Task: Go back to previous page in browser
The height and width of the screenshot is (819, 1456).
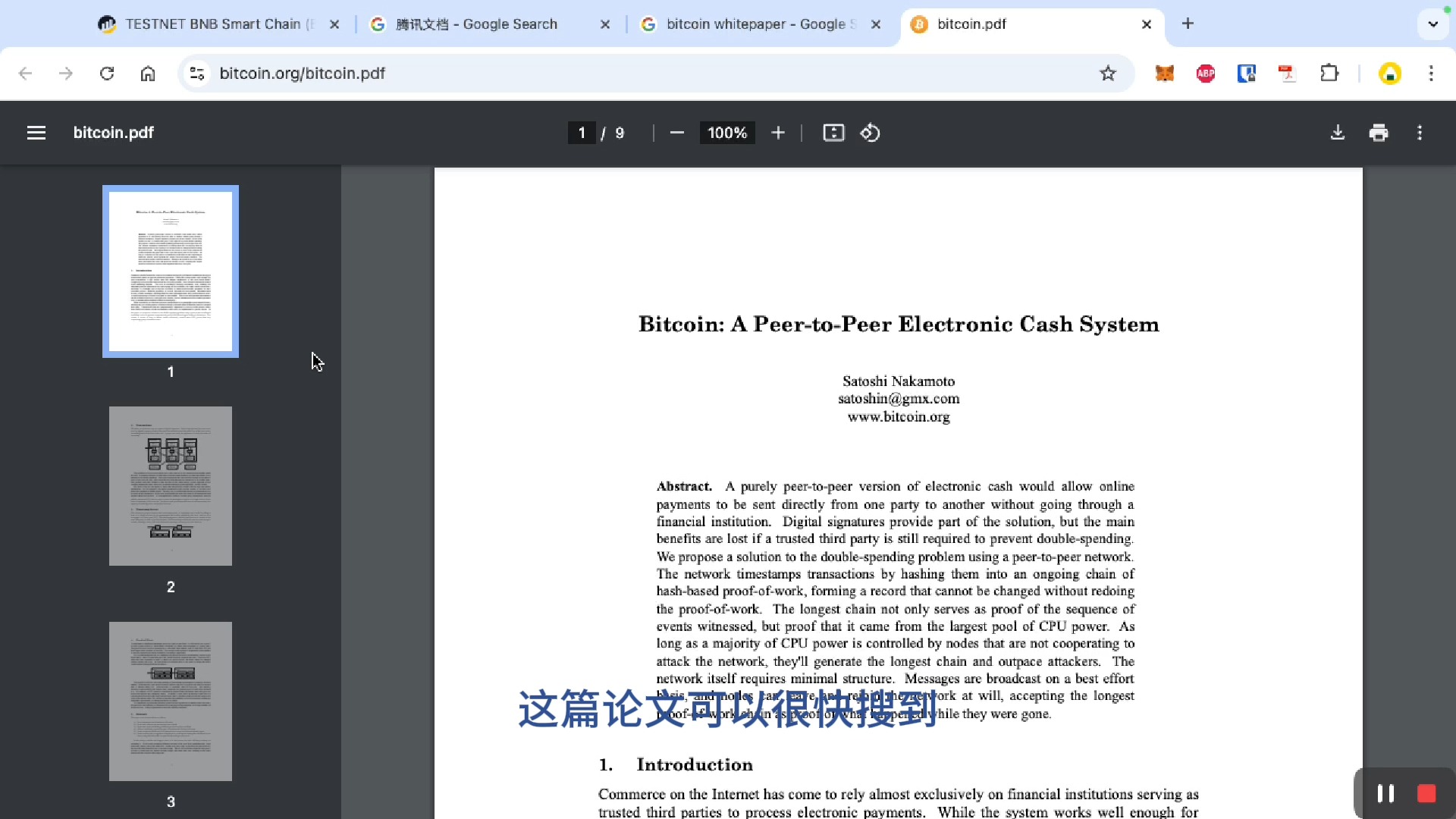Action: (x=25, y=74)
